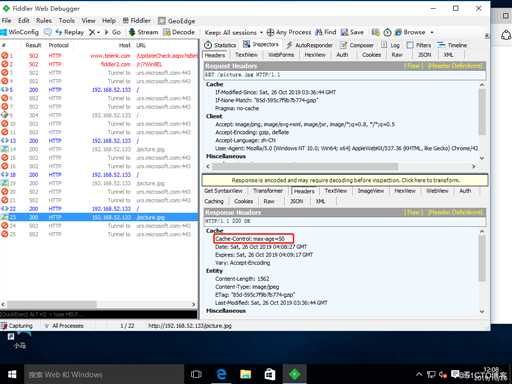Switch to the Composer tab
The width and height of the screenshot is (512, 384).
tap(357, 45)
